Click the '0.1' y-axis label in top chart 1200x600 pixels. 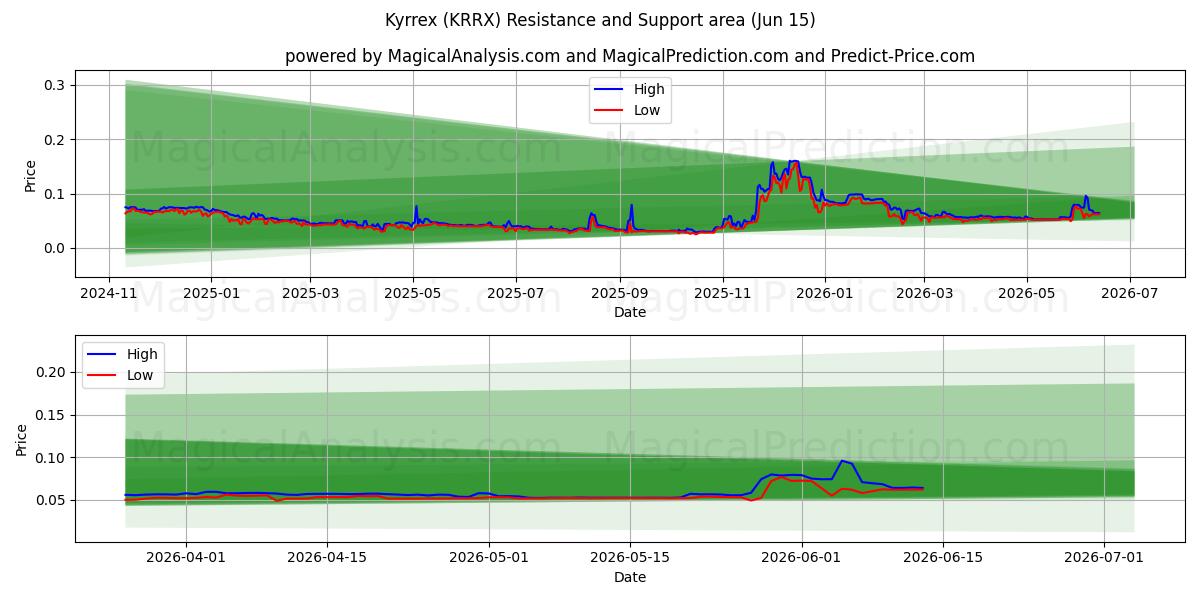(x=55, y=194)
